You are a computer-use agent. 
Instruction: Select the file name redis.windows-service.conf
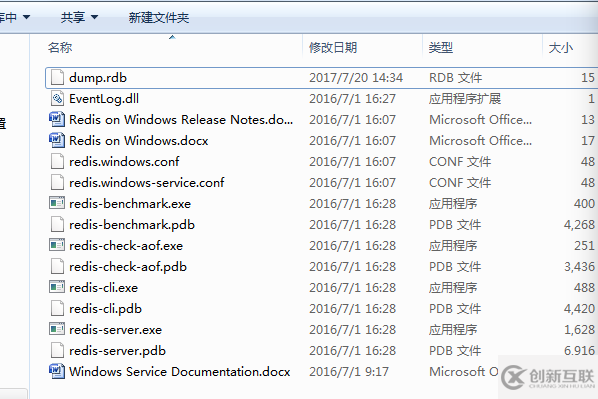146,183
